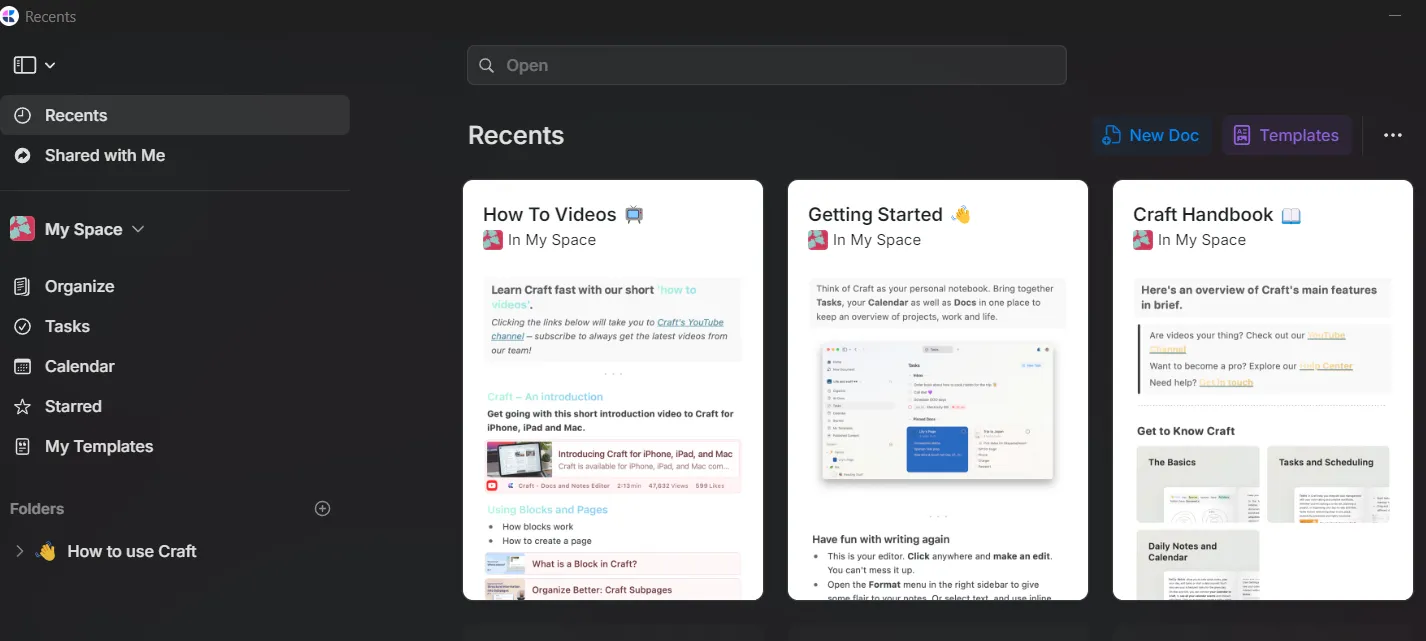Focus the Open search field
1426x641 pixels.
coord(766,65)
